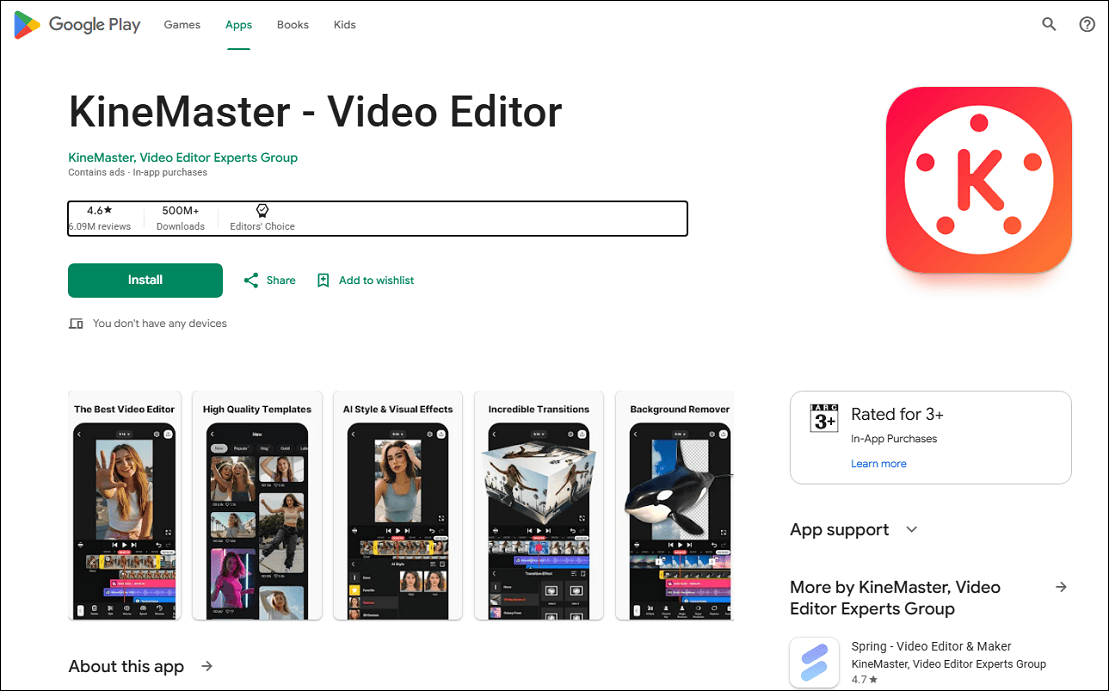Open High Quality Templates screenshot

(x=257, y=506)
